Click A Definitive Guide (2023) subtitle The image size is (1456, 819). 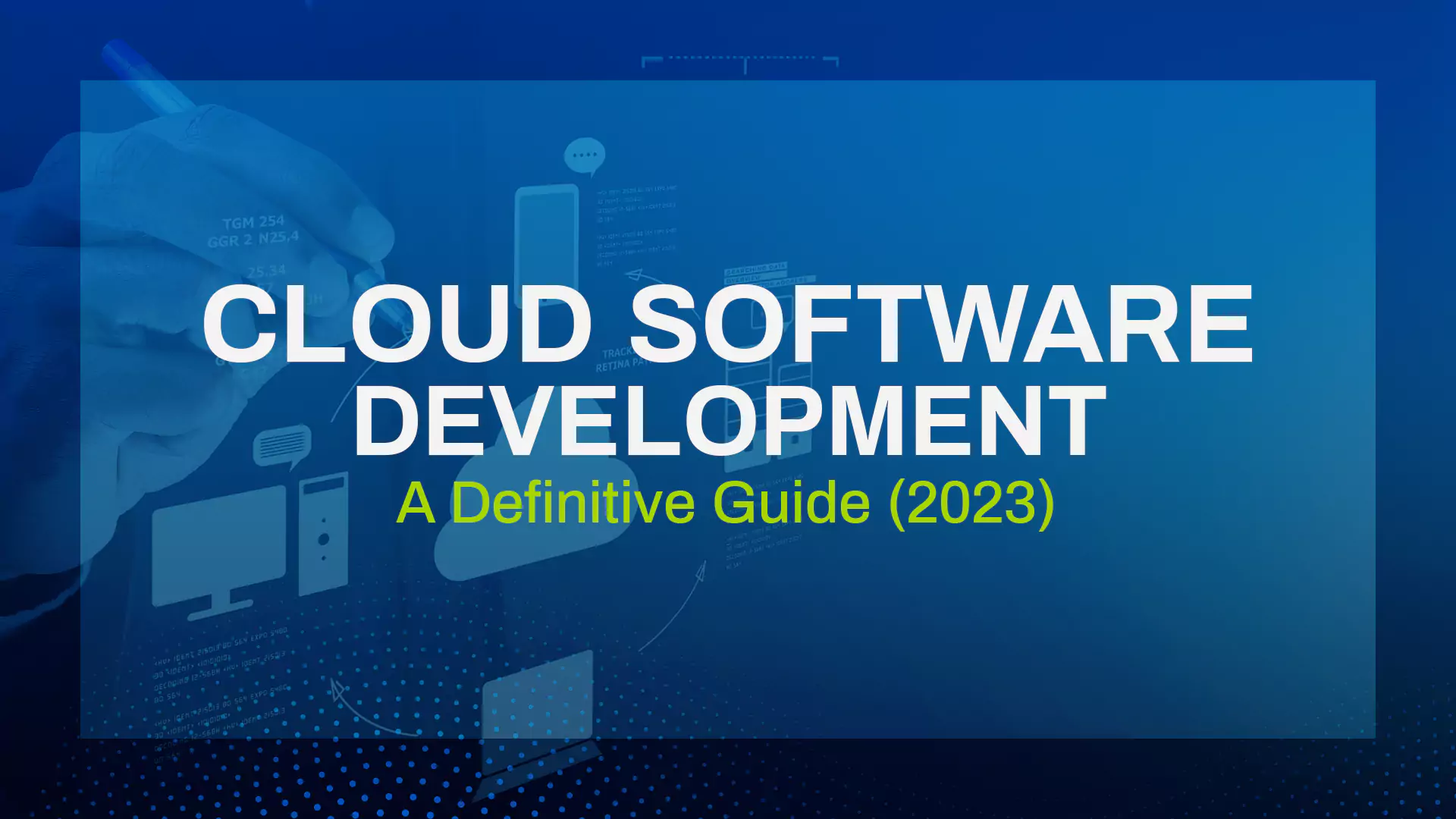coord(726,500)
